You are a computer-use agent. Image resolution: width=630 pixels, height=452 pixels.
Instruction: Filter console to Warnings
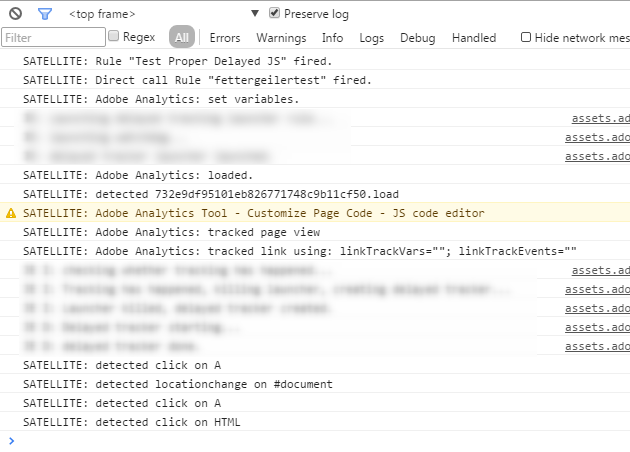[x=281, y=38]
